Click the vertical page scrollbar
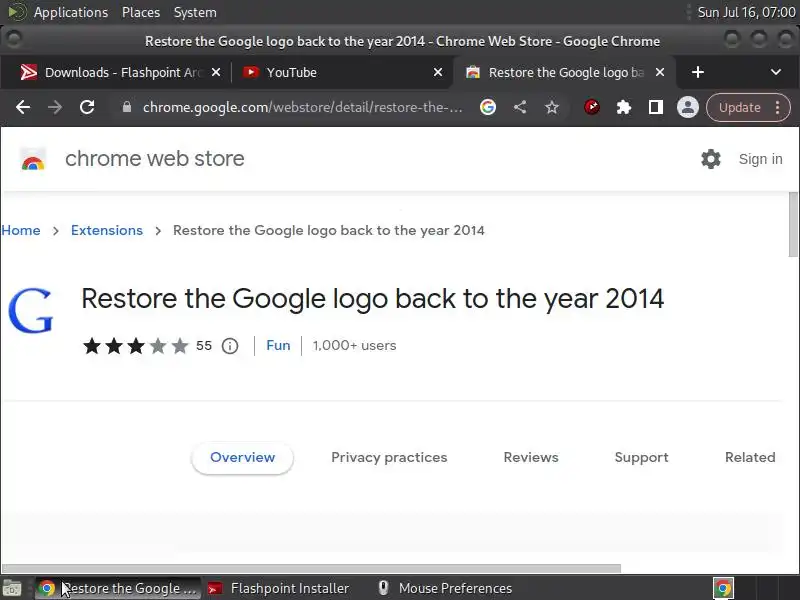 tap(793, 224)
